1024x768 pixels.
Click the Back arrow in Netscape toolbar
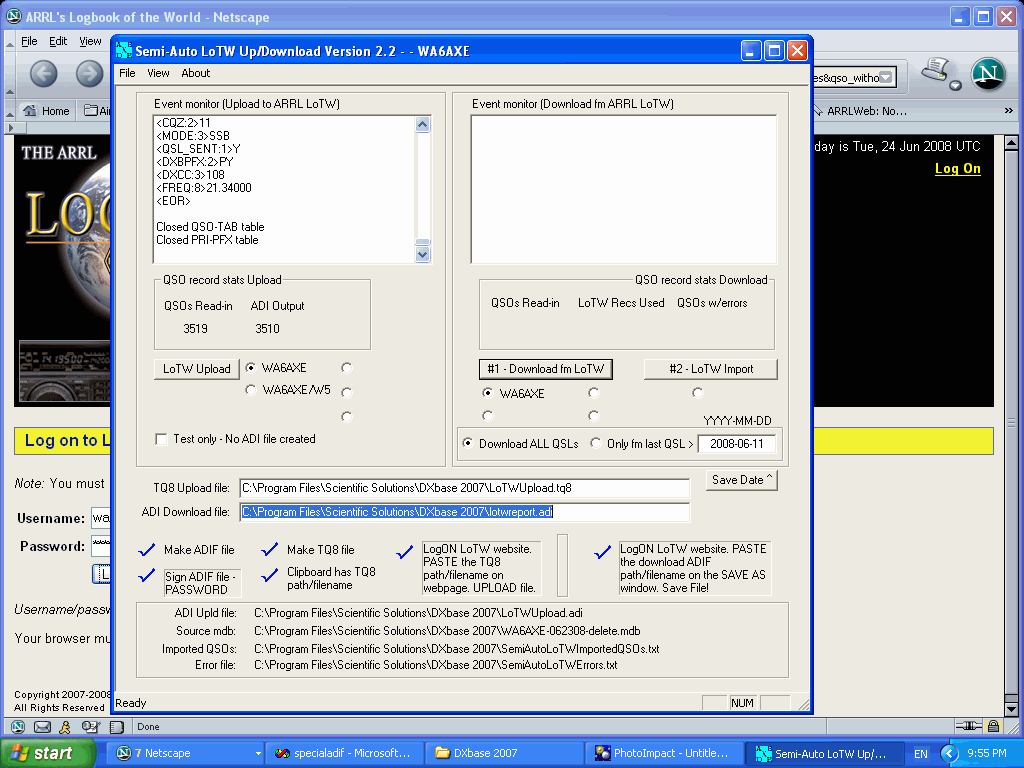click(x=44, y=73)
